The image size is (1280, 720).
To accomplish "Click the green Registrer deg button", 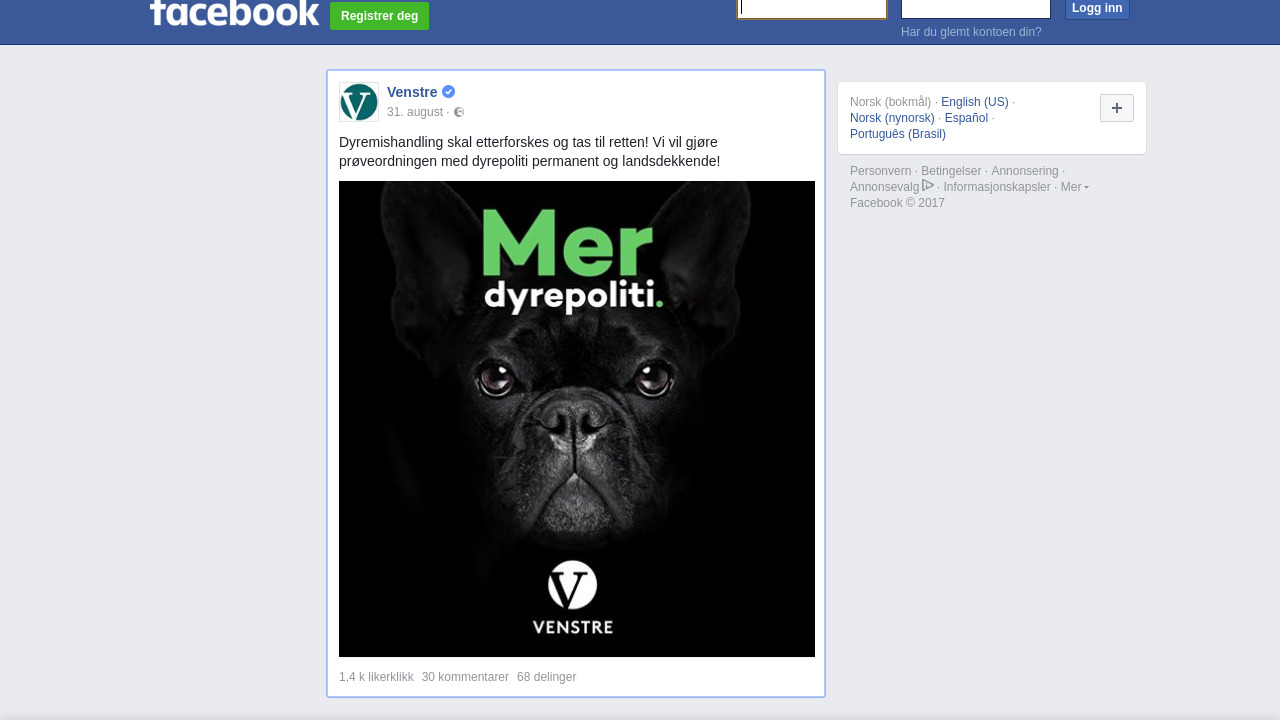I will click(379, 16).
